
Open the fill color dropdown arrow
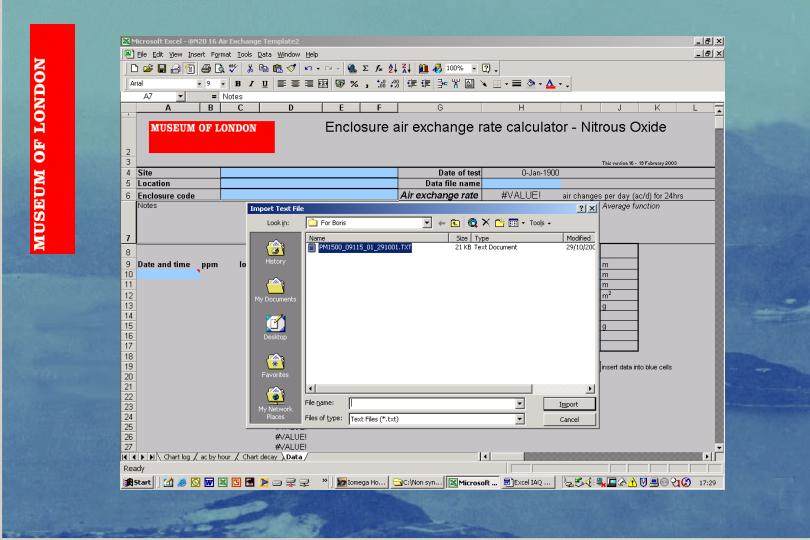pos(540,84)
